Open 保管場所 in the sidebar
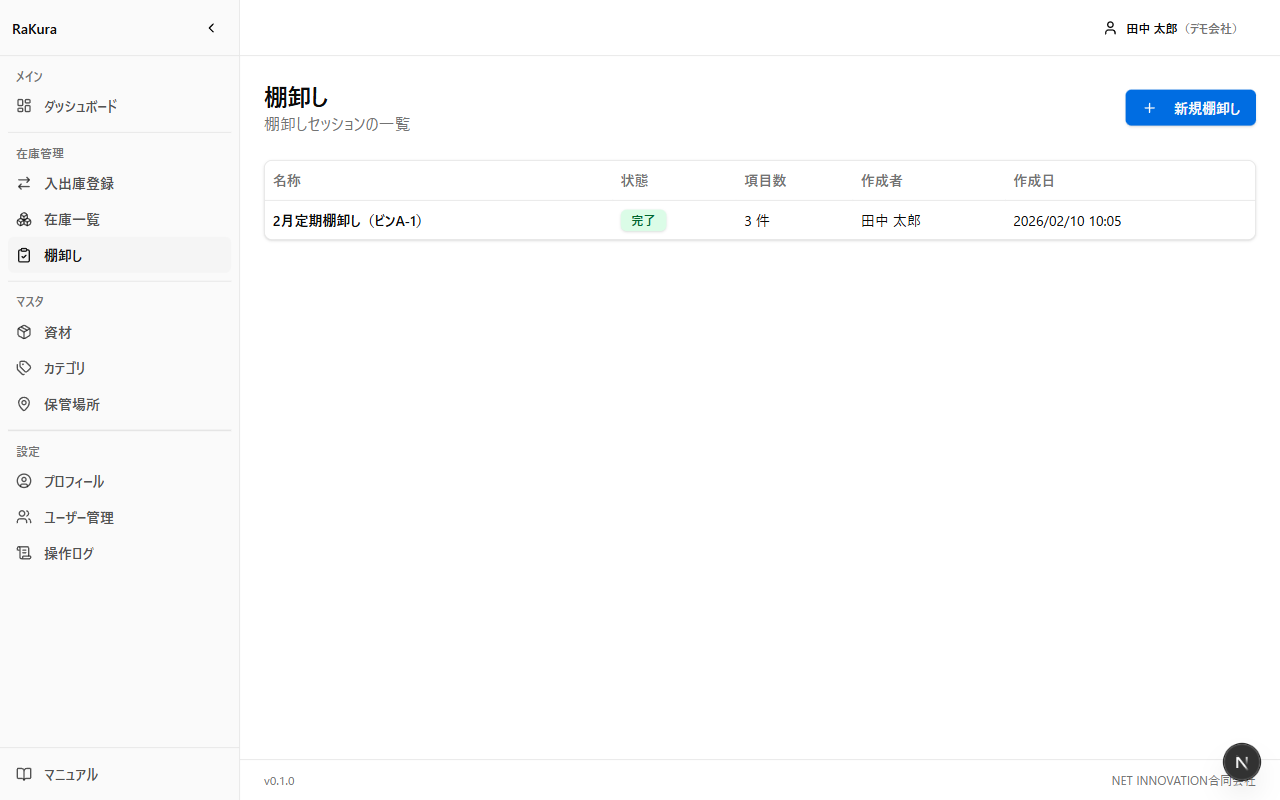This screenshot has width=1280, height=800. point(119,405)
